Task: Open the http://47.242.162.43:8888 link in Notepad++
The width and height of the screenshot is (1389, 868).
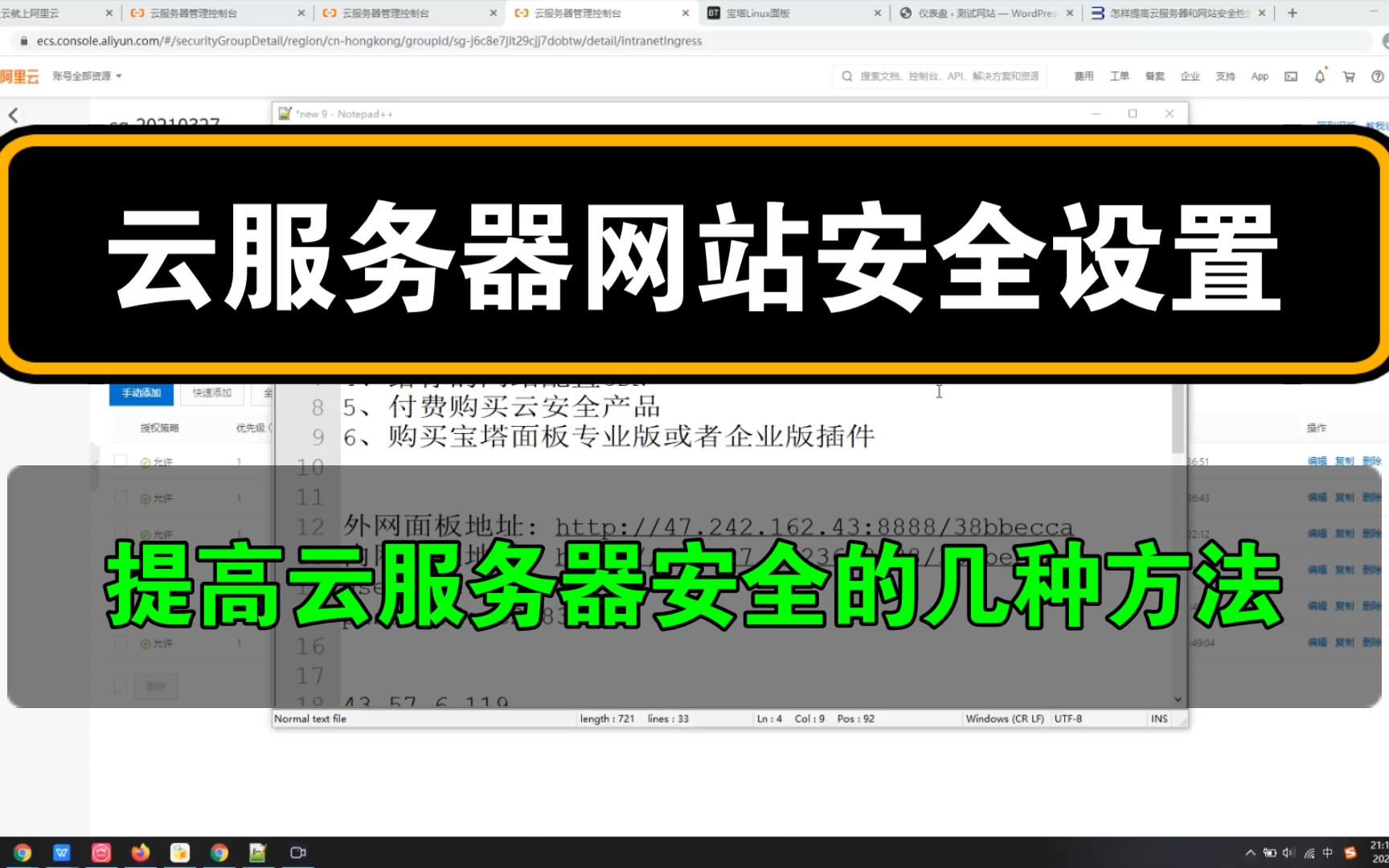Action: pyautogui.click(x=814, y=527)
